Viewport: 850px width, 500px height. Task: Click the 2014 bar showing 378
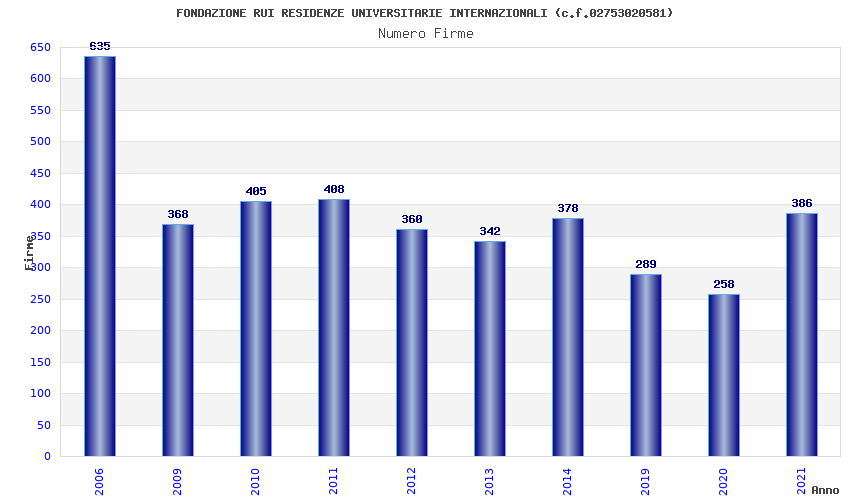point(568,337)
